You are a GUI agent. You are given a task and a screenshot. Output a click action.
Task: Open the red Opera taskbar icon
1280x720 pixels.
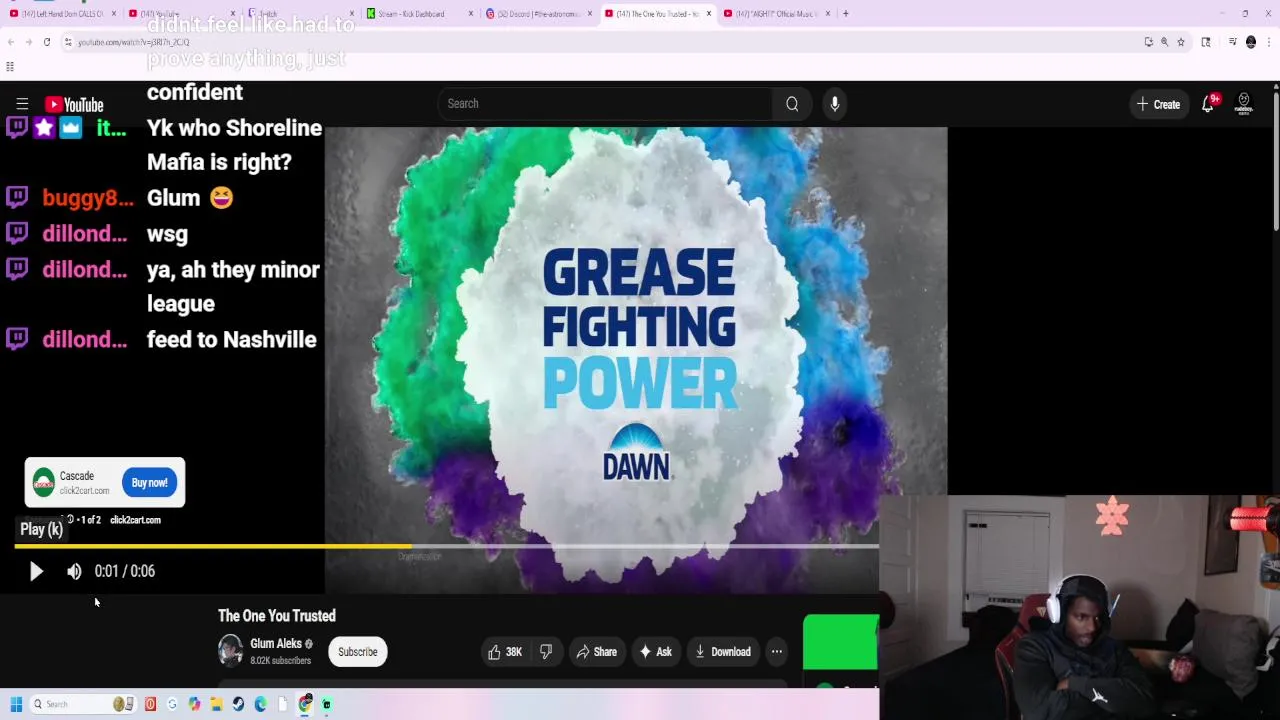(150, 704)
